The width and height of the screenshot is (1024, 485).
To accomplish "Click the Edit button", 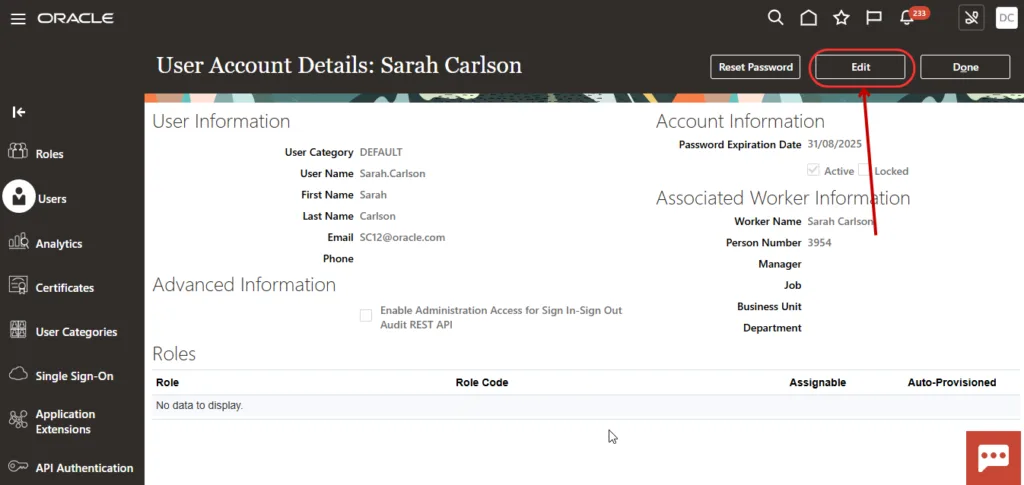I will (860, 67).
